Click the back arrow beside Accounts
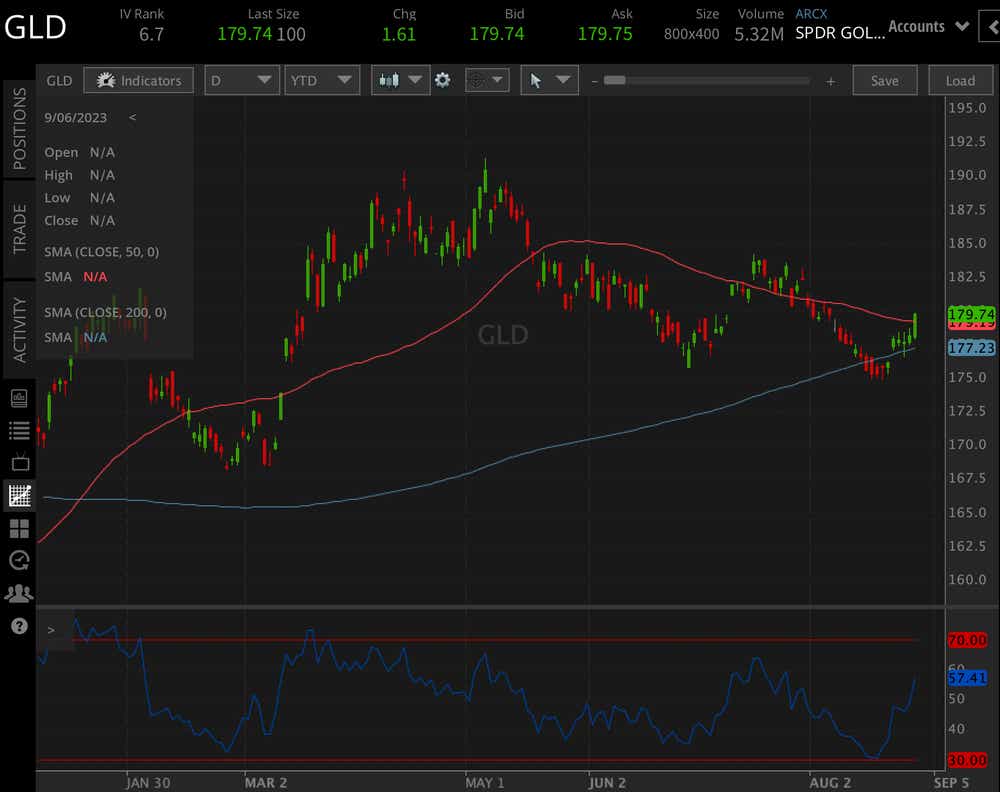Screen dimensions: 1000x792 coord(990,27)
